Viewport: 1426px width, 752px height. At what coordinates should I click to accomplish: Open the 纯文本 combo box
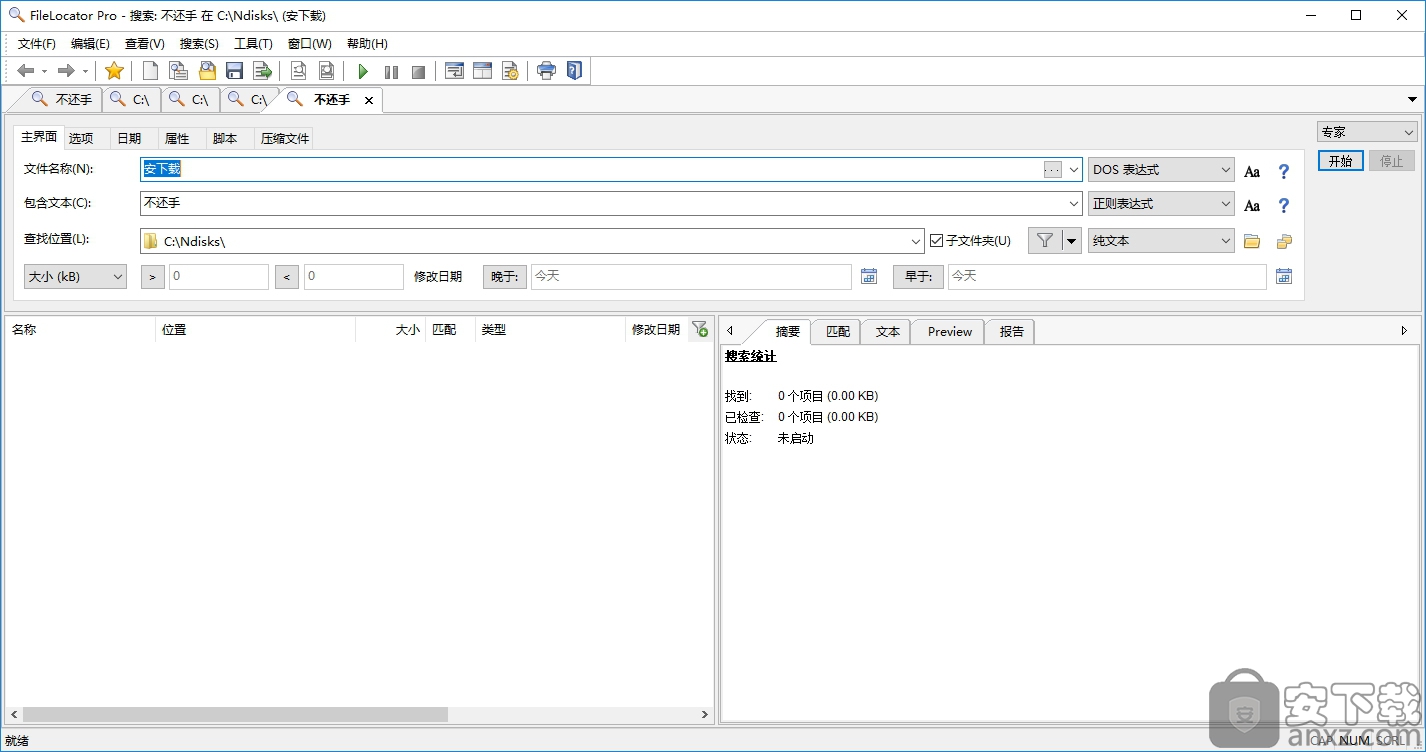(1161, 241)
